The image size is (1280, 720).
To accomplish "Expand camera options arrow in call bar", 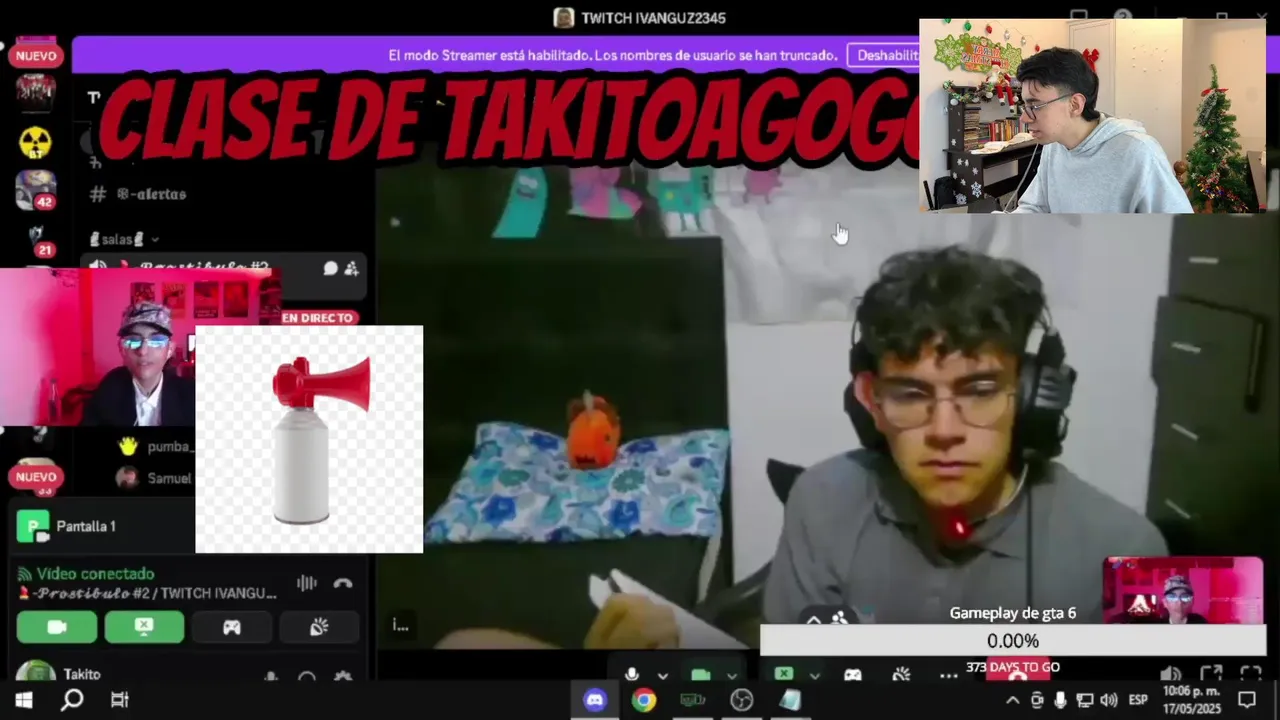I will (731, 675).
